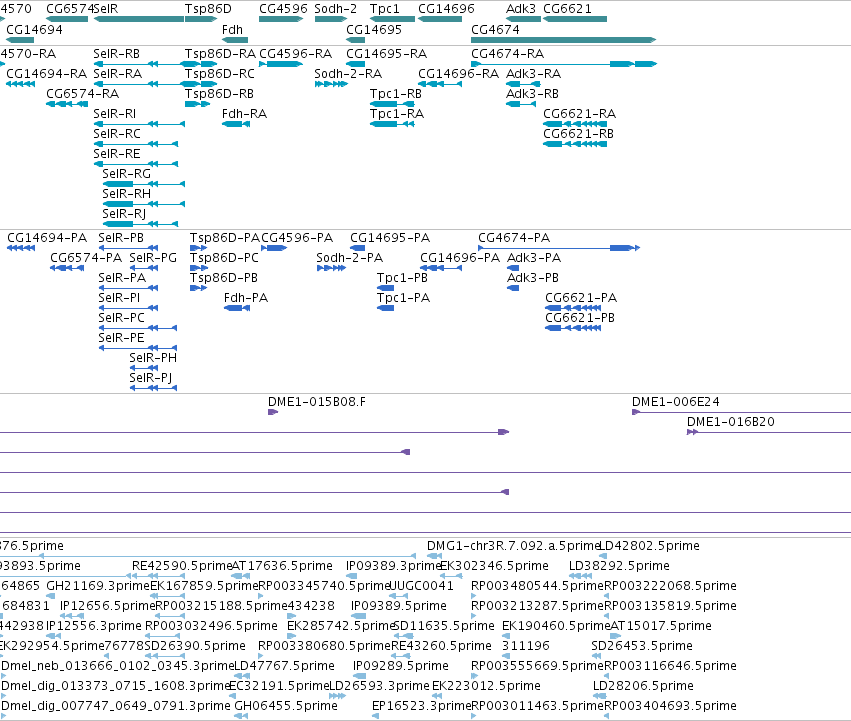Click protein SelR-PH label
Image resolution: width=851 pixels, height=721 pixels.
153,358
